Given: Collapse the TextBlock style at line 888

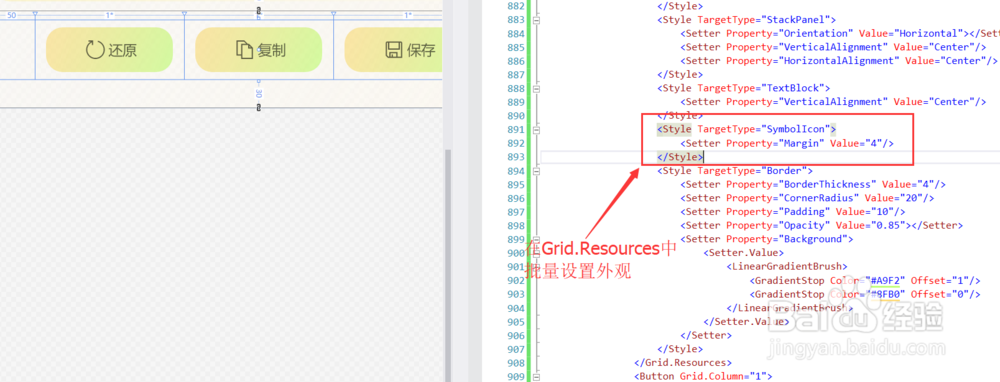Looking at the screenshot, I should pyautogui.click(x=535, y=88).
